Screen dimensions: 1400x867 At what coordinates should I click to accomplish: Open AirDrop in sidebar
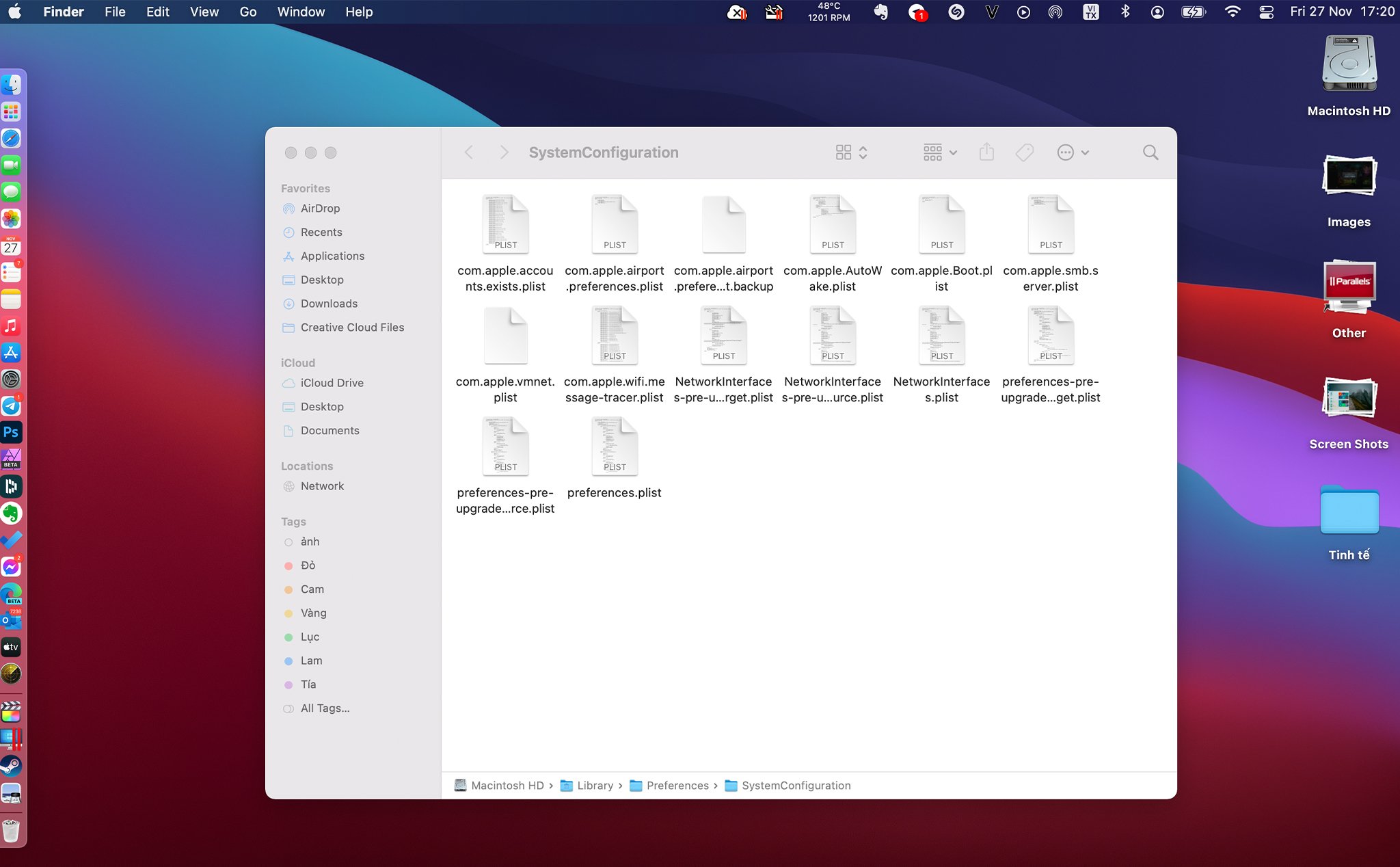click(320, 209)
